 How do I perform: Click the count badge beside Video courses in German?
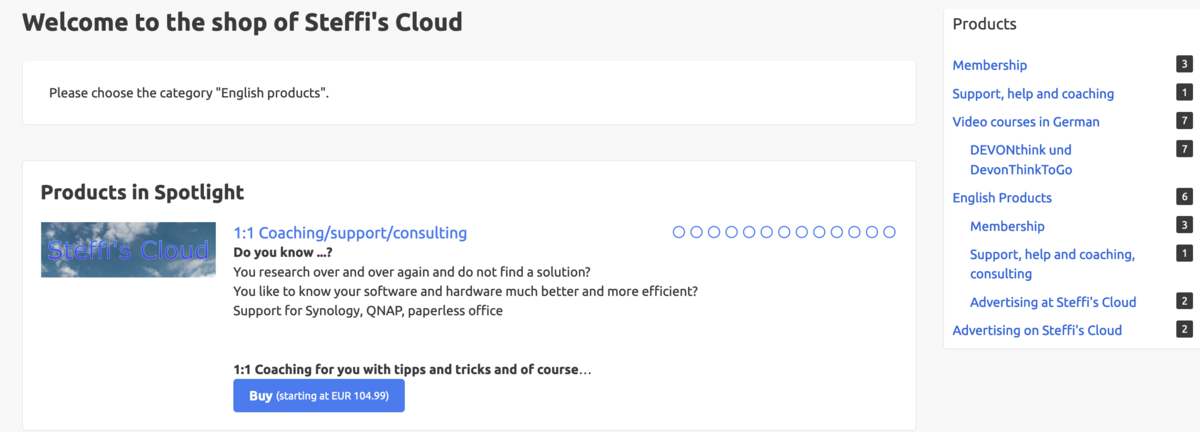(x=1184, y=122)
